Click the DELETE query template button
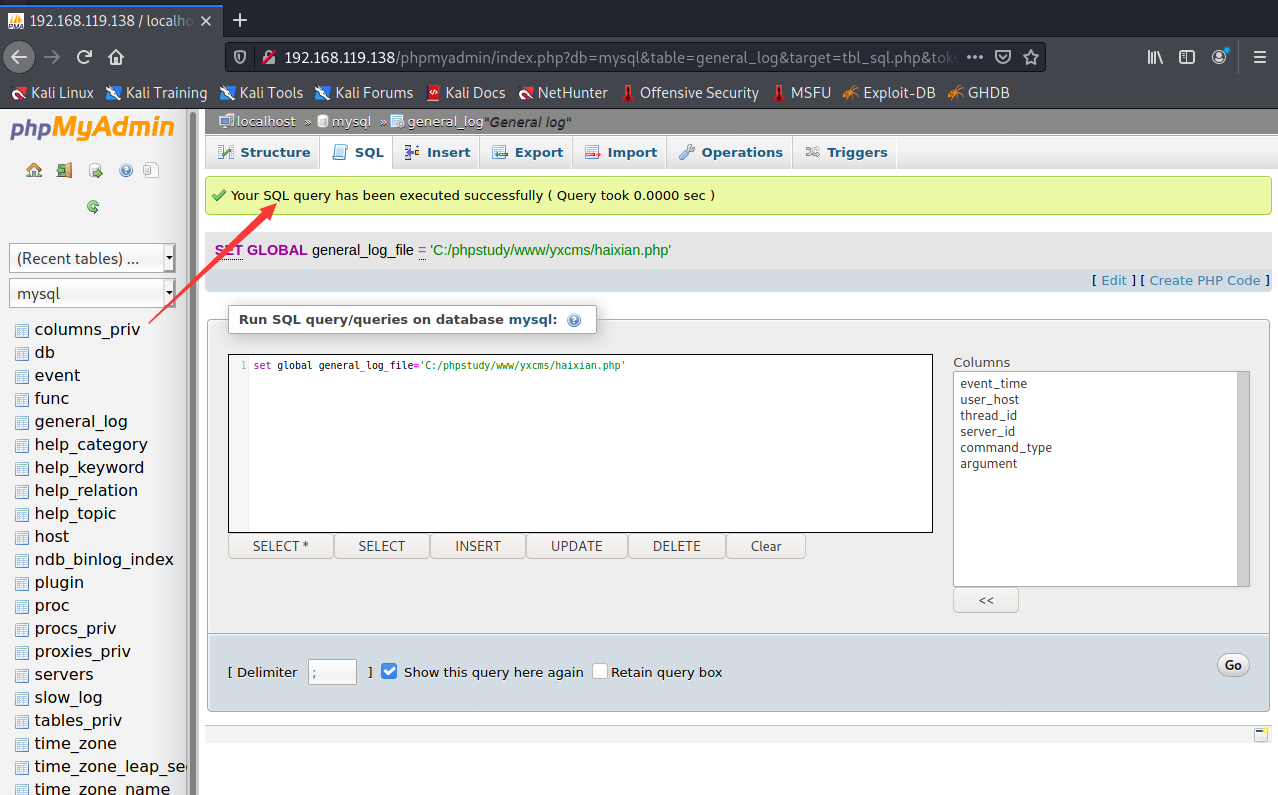The height and width of the screenshot is (795, 1278). (677, 546)
